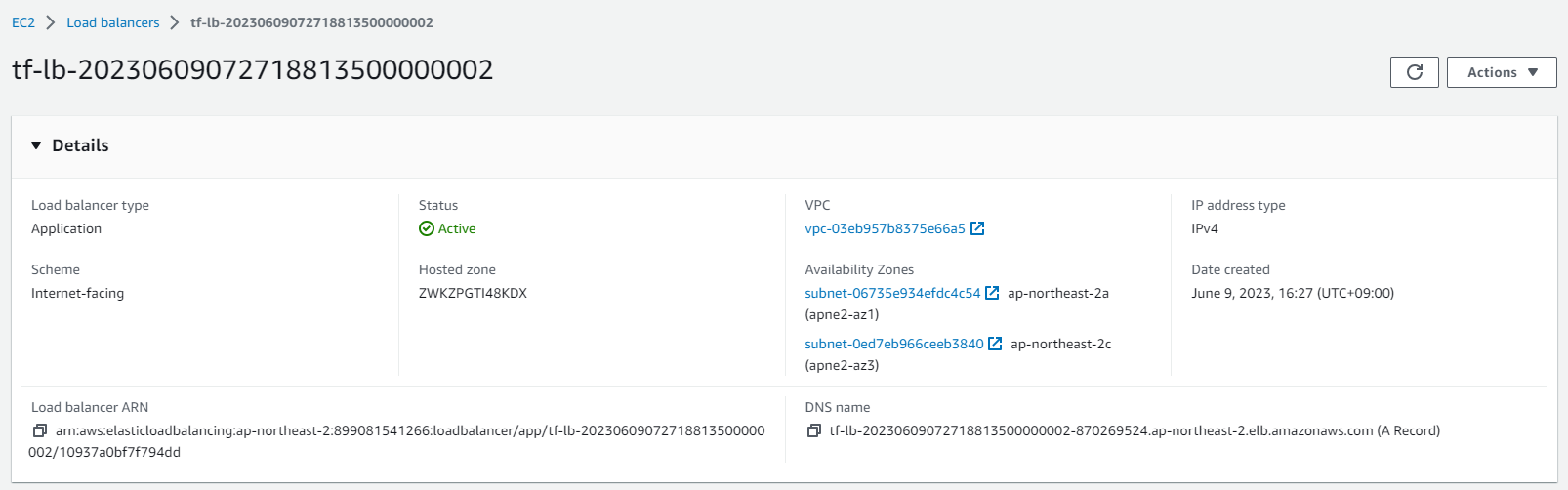
Task: Click external link icon beside VPC ID
Action: [x=977, y=228]
